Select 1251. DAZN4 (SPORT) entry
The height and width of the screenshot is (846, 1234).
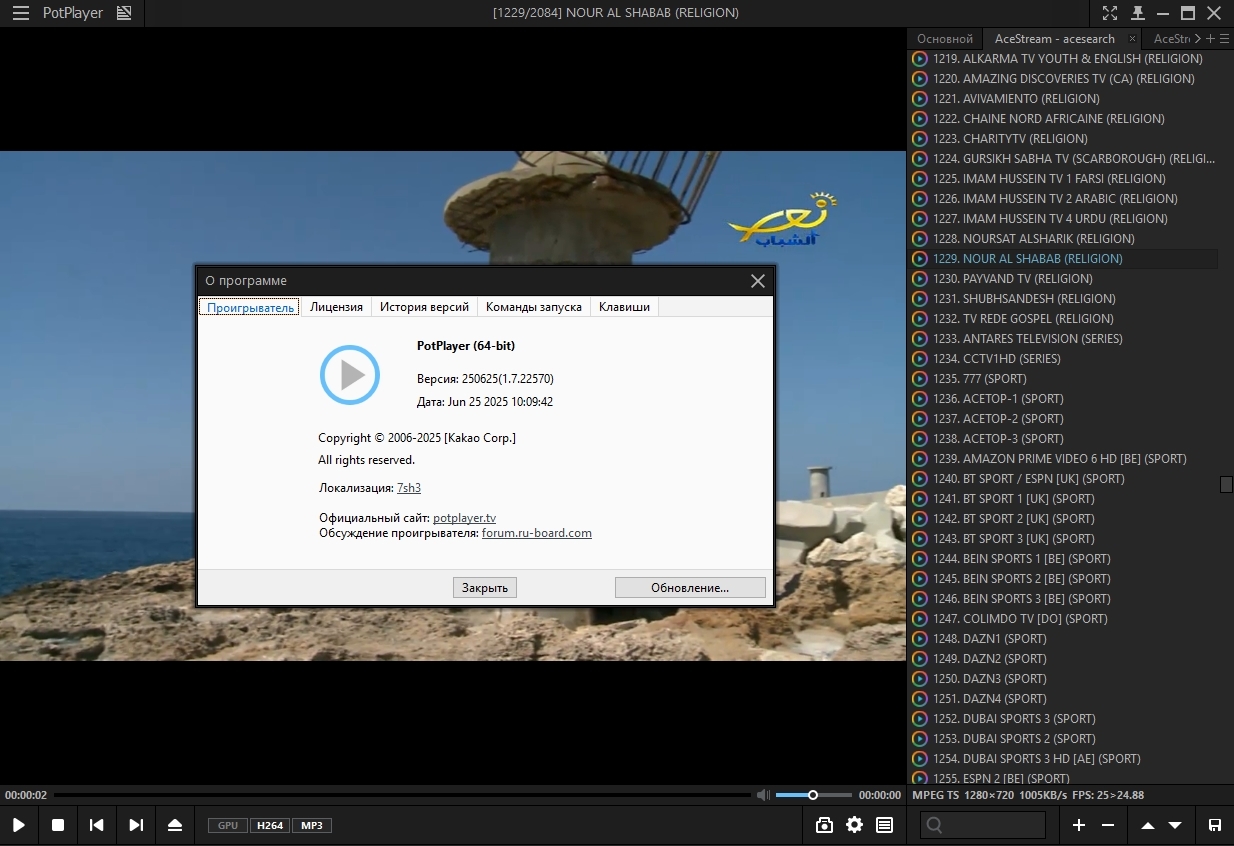tap(1064, 699)
